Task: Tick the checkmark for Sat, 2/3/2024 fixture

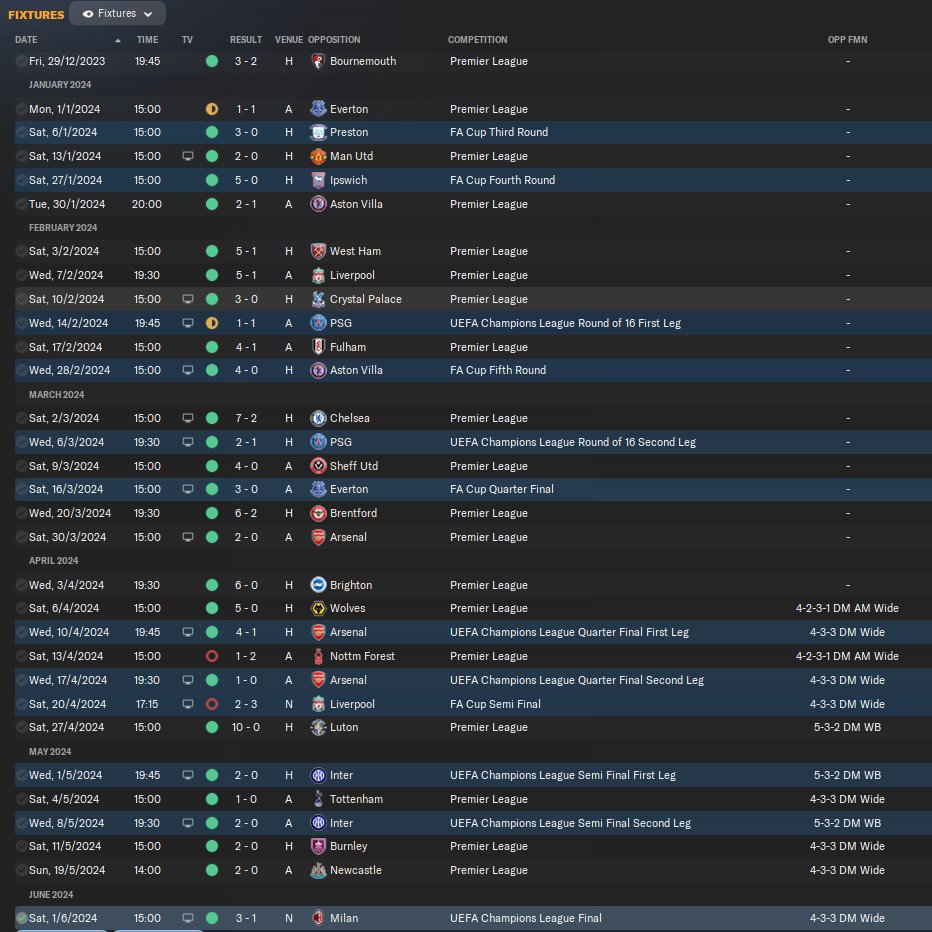Action: coord(21,418)
